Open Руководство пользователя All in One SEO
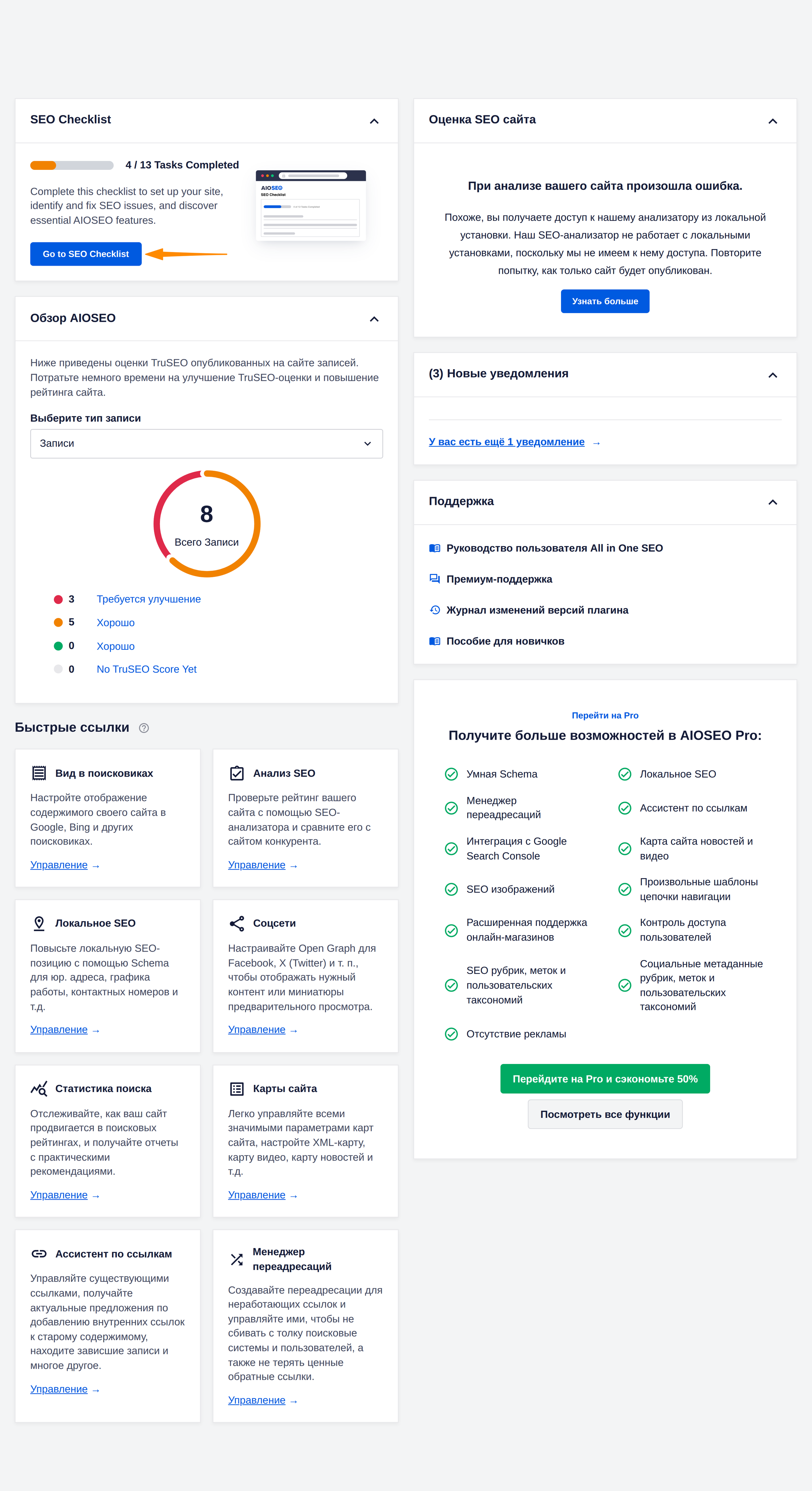The image size is (812, 1491). point(555,548)
